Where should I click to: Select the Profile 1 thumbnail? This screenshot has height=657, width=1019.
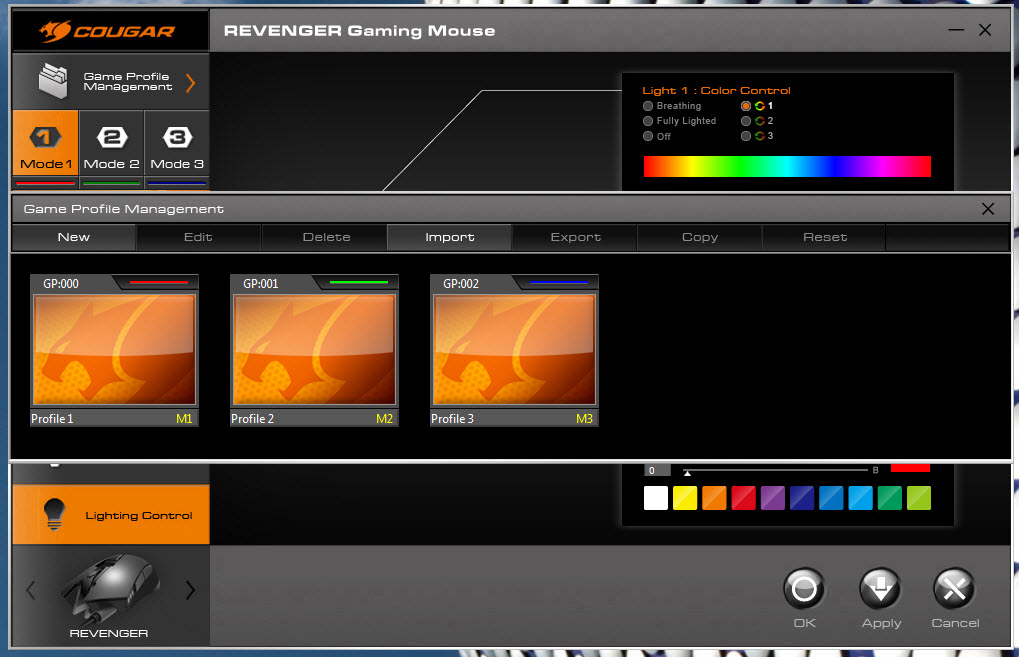coord(114,350)
